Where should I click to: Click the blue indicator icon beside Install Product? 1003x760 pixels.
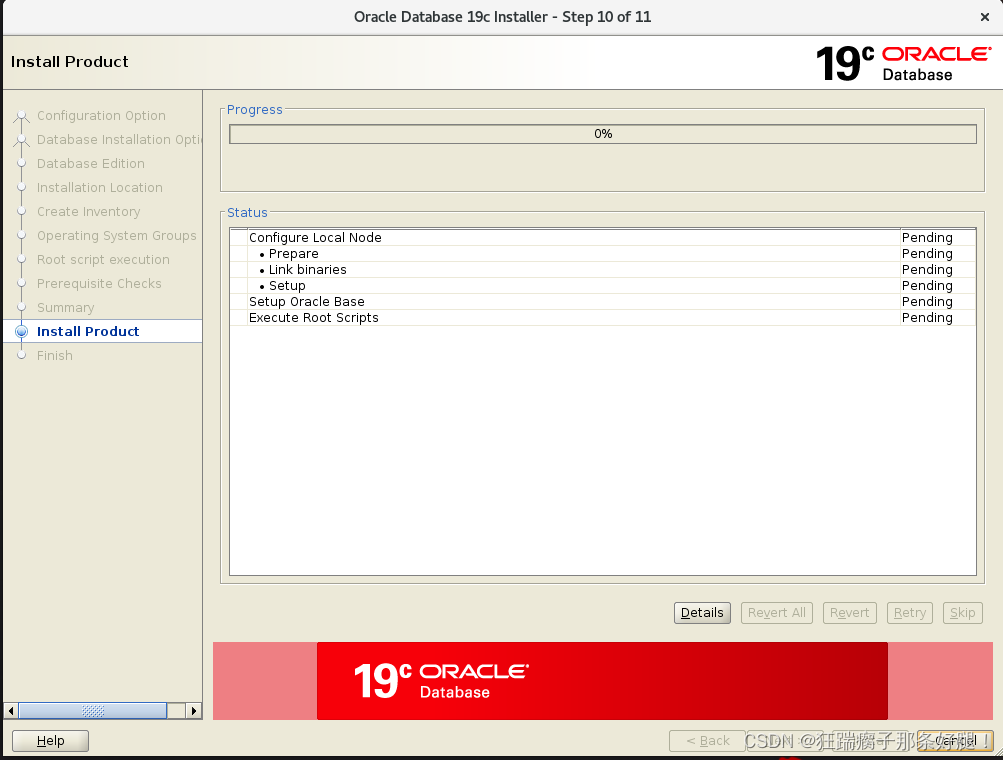(x=21, y=331)
